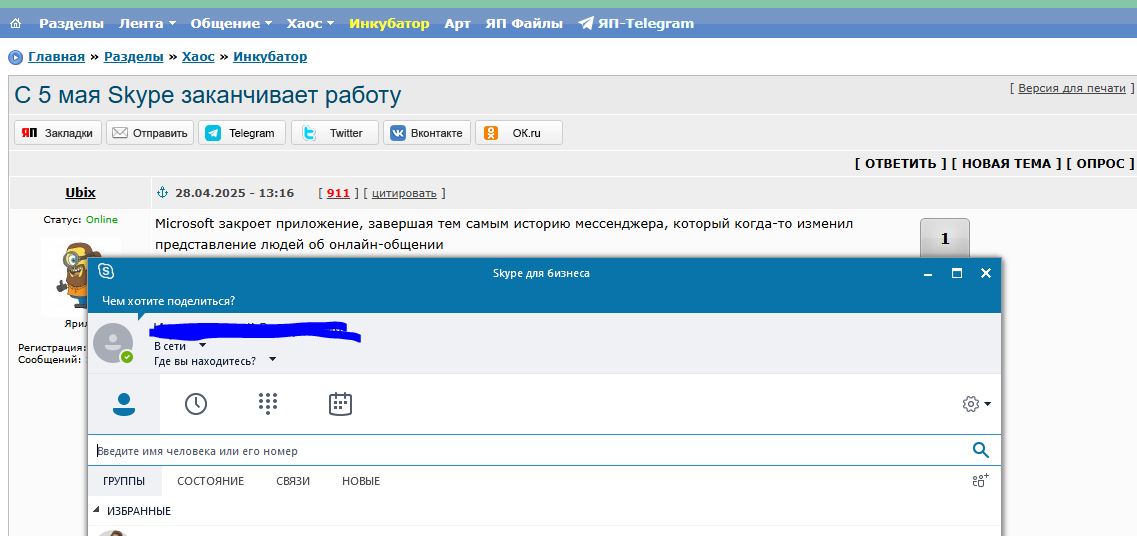1137x536 pixels.
Task: Share the topic on Twitter
Action: (334, 133)
